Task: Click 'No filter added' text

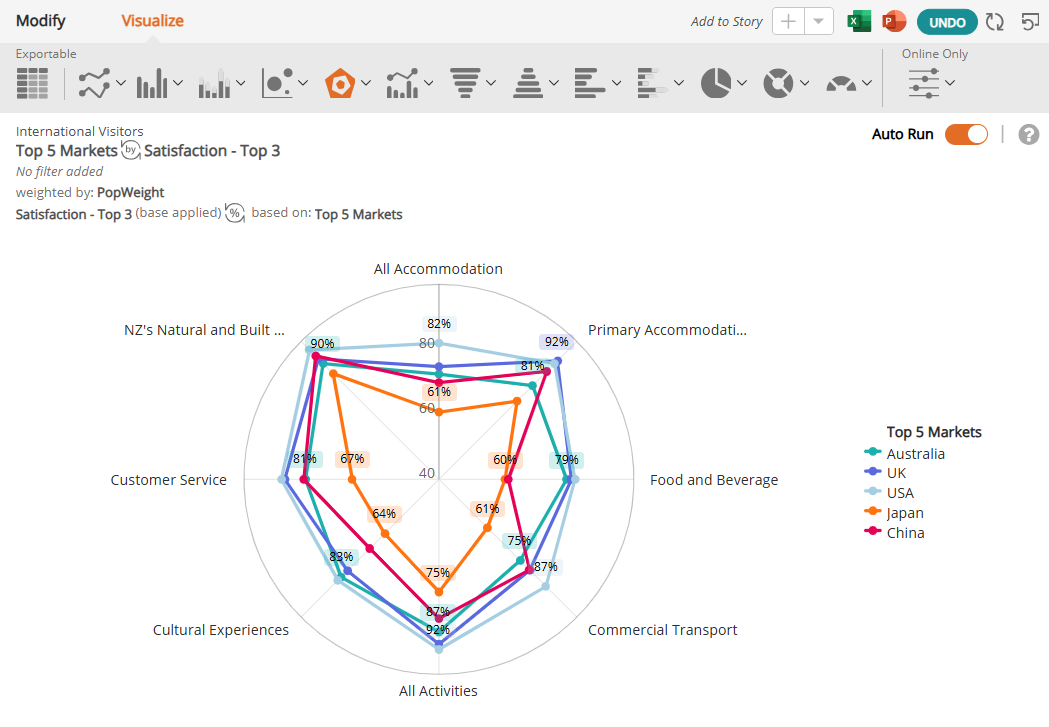Action: tap(60, 172)
